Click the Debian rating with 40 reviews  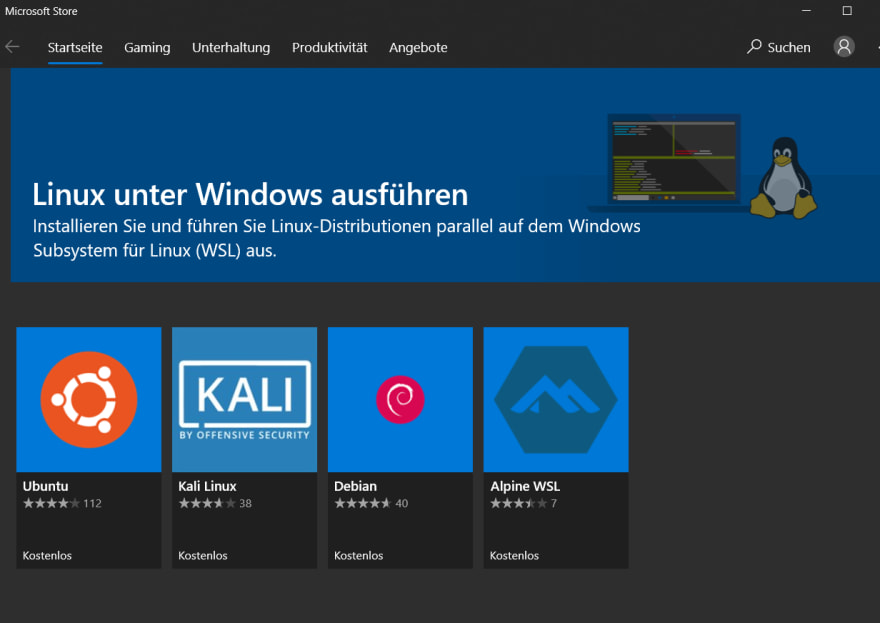pos(371,503)
